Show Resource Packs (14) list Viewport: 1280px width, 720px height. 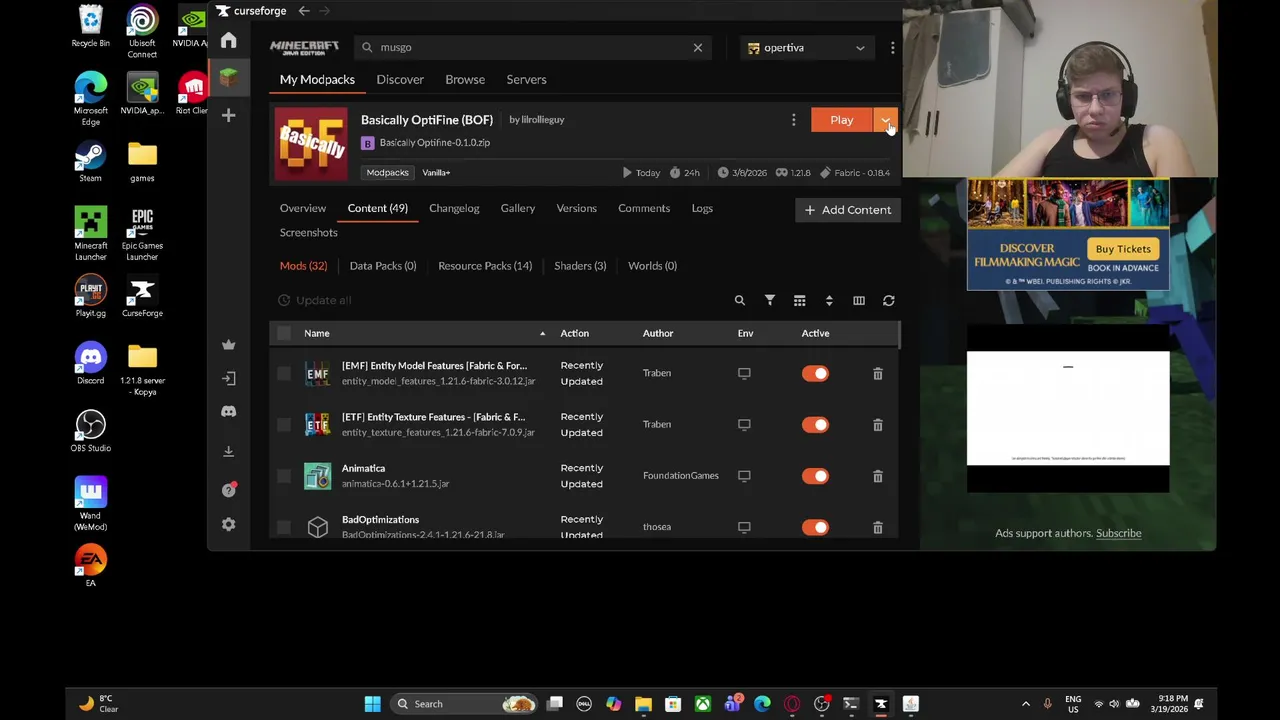click(x=485, y=266)
